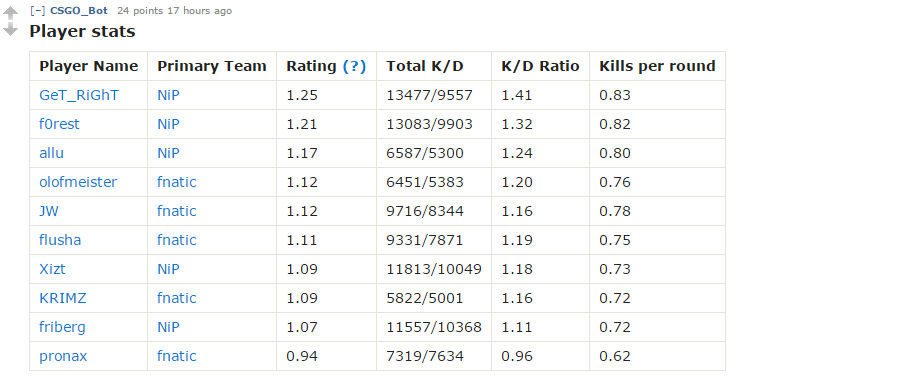Collapse the comment with [–] toggle

(x=37, y=11)
